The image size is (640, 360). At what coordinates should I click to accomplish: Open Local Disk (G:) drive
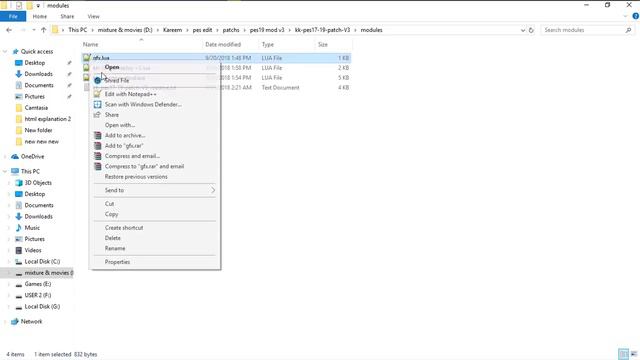(42, 307)
